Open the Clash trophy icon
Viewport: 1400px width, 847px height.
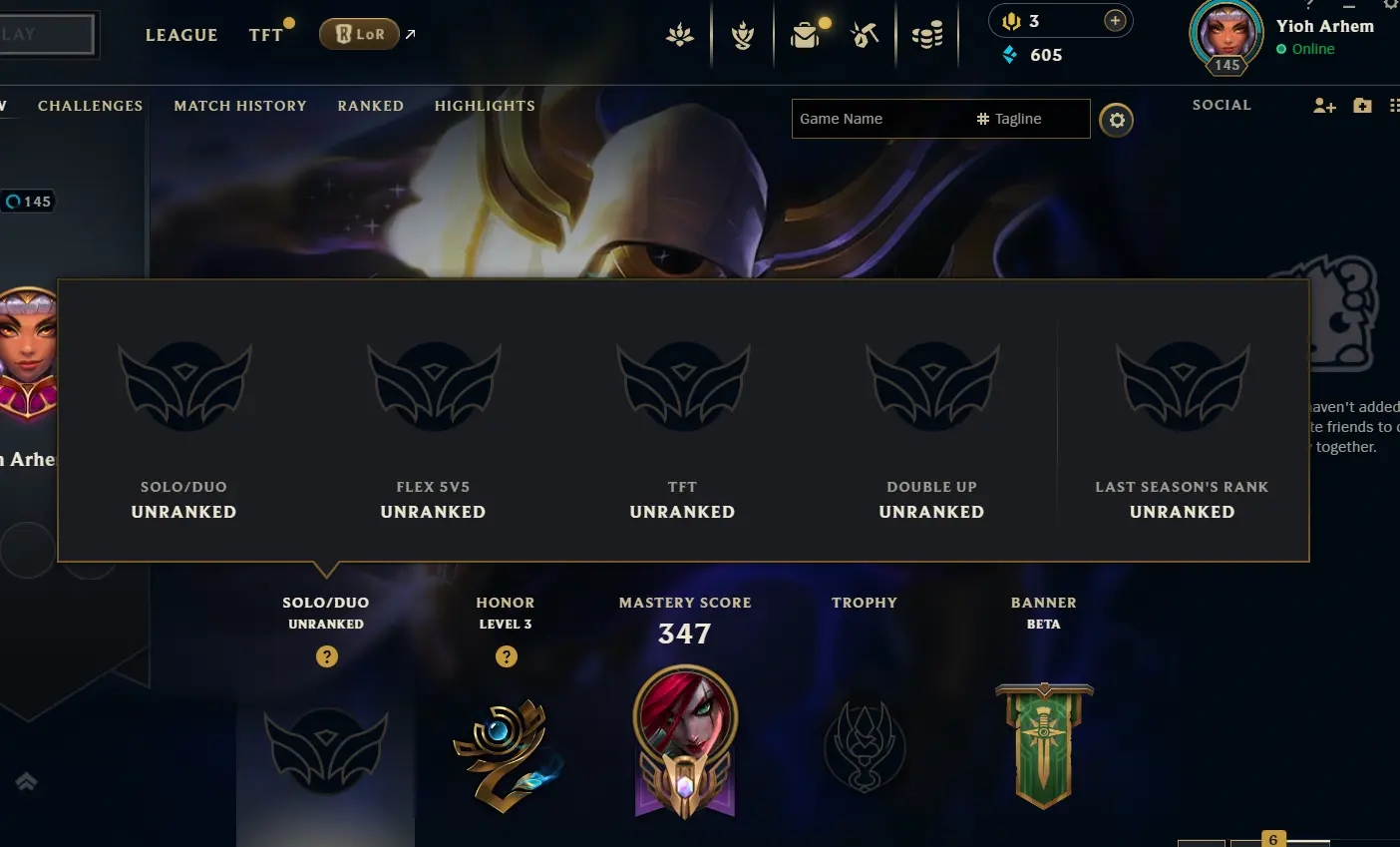point(743,36)
